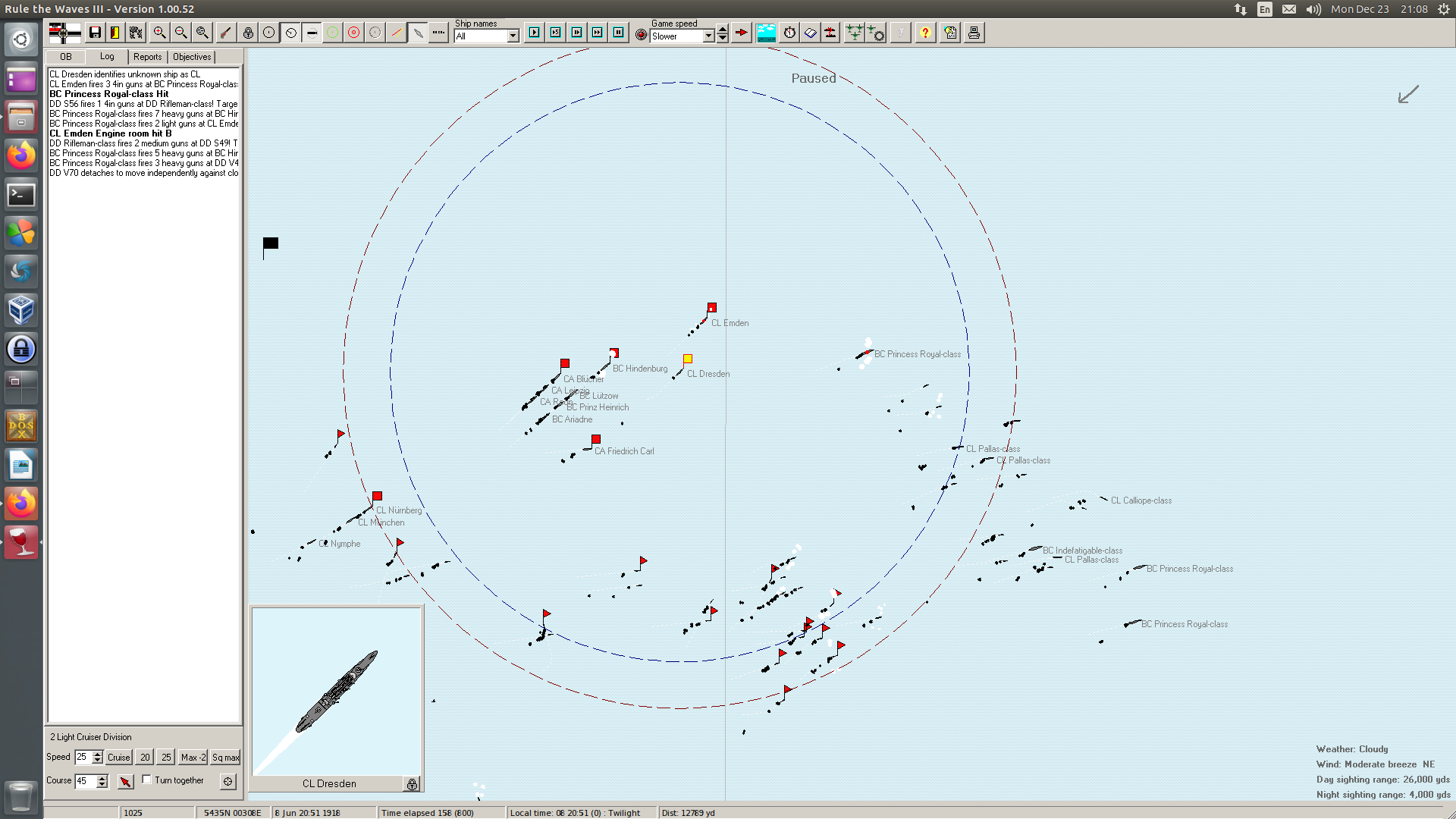
Task: Switch to the Objectives tab
Action: (x=192, y=57)
